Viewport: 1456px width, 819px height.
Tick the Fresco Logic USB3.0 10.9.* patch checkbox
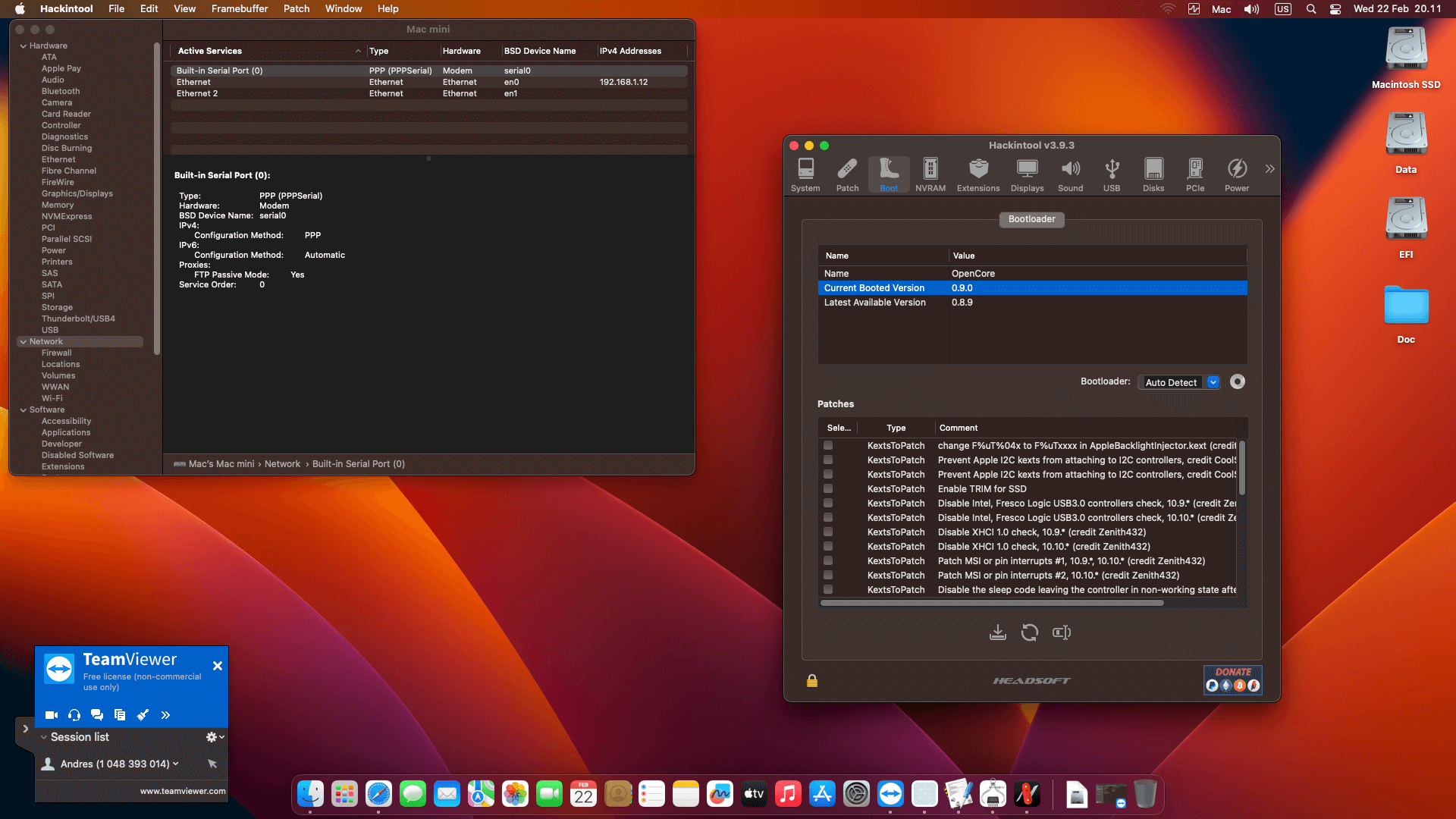pyautogui.click(x=828, y=504)
